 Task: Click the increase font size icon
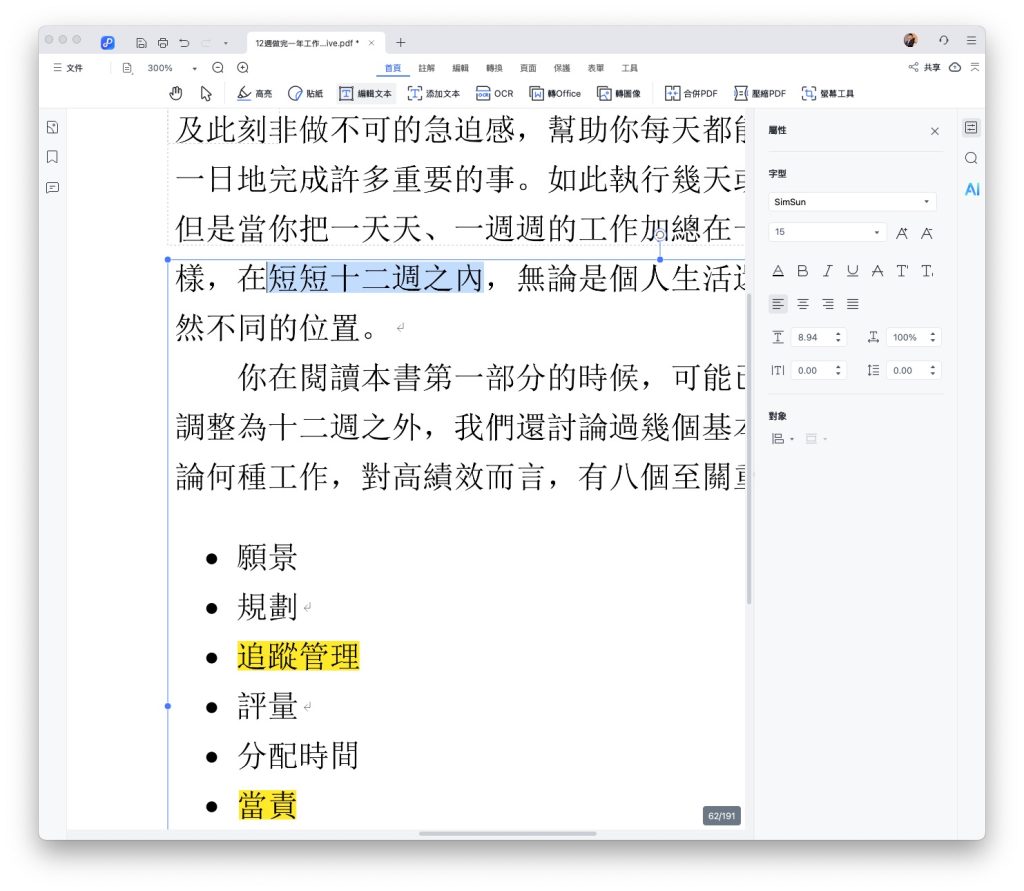click(x=902, y=233)
